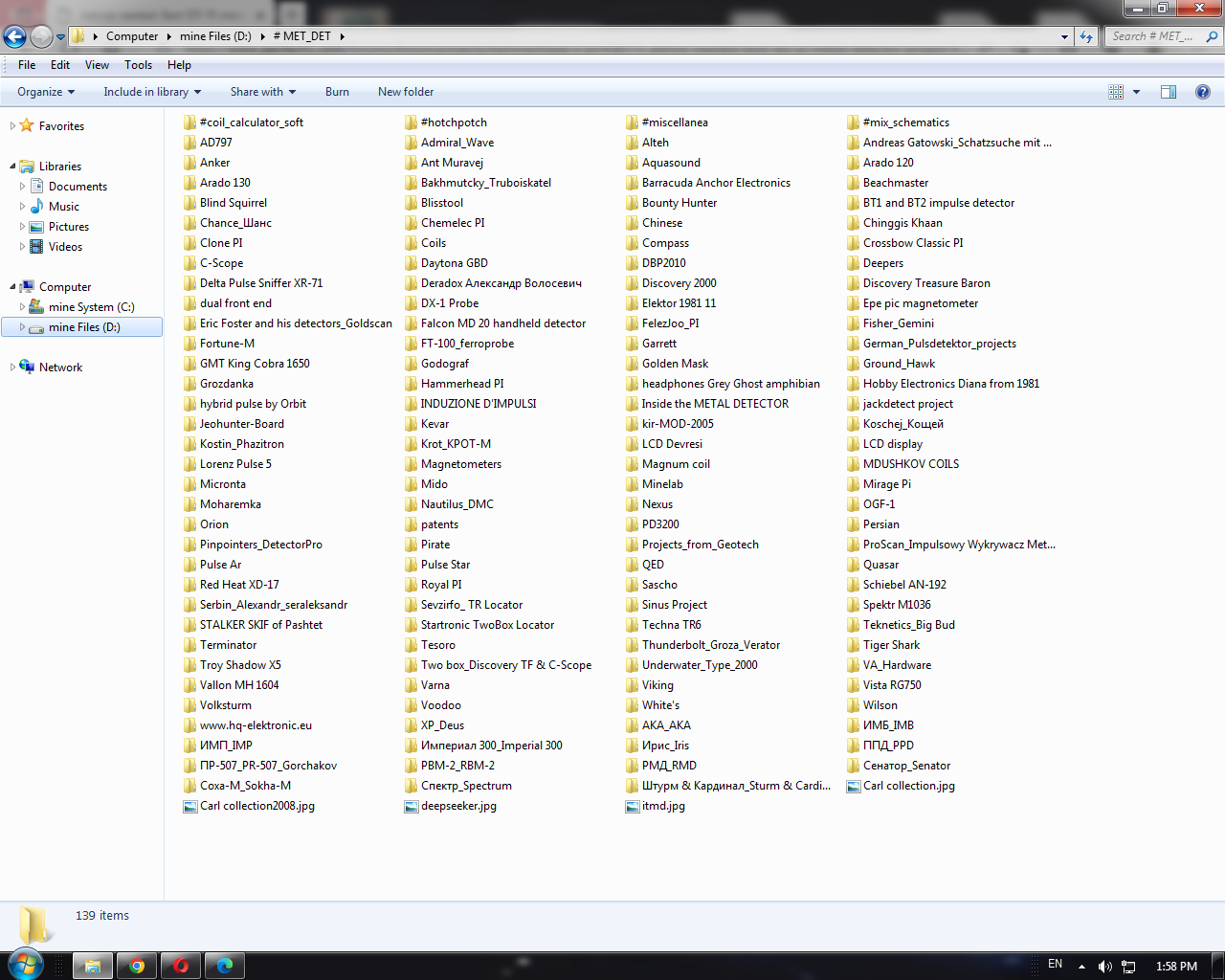Click the Music library icon

[x=37, y=206]
